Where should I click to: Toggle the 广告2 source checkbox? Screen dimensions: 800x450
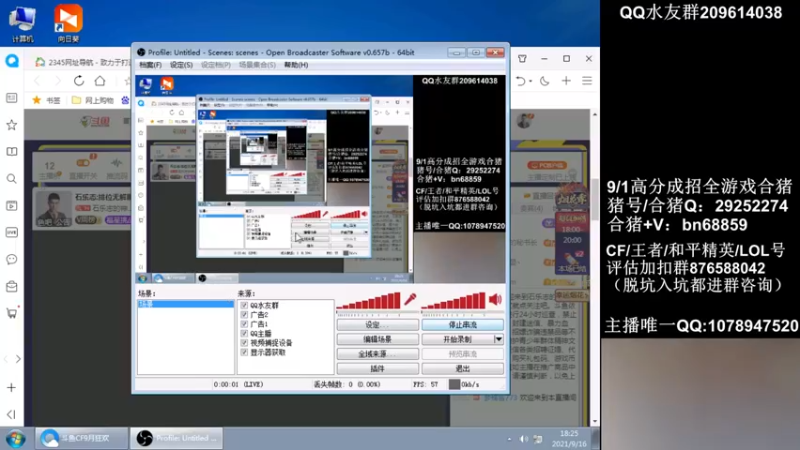click(x=244, y=315)
